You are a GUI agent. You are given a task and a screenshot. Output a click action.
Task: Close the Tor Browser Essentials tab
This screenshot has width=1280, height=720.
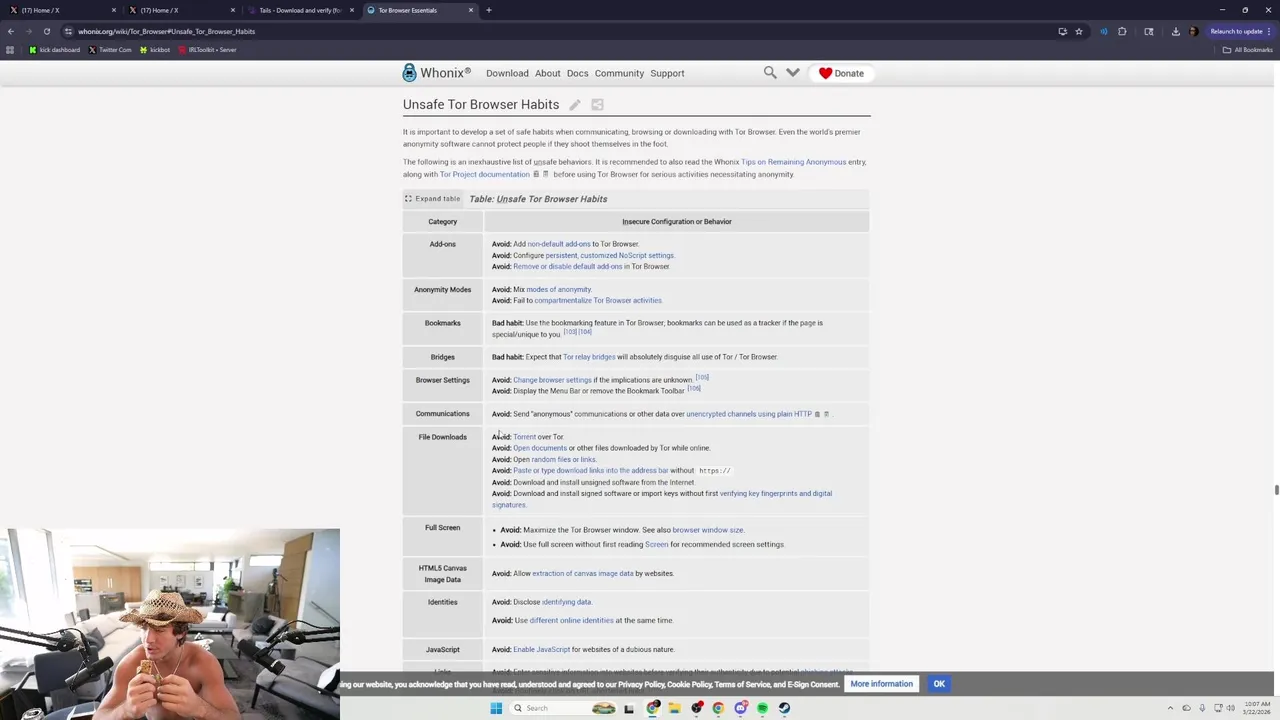[471, 10]
